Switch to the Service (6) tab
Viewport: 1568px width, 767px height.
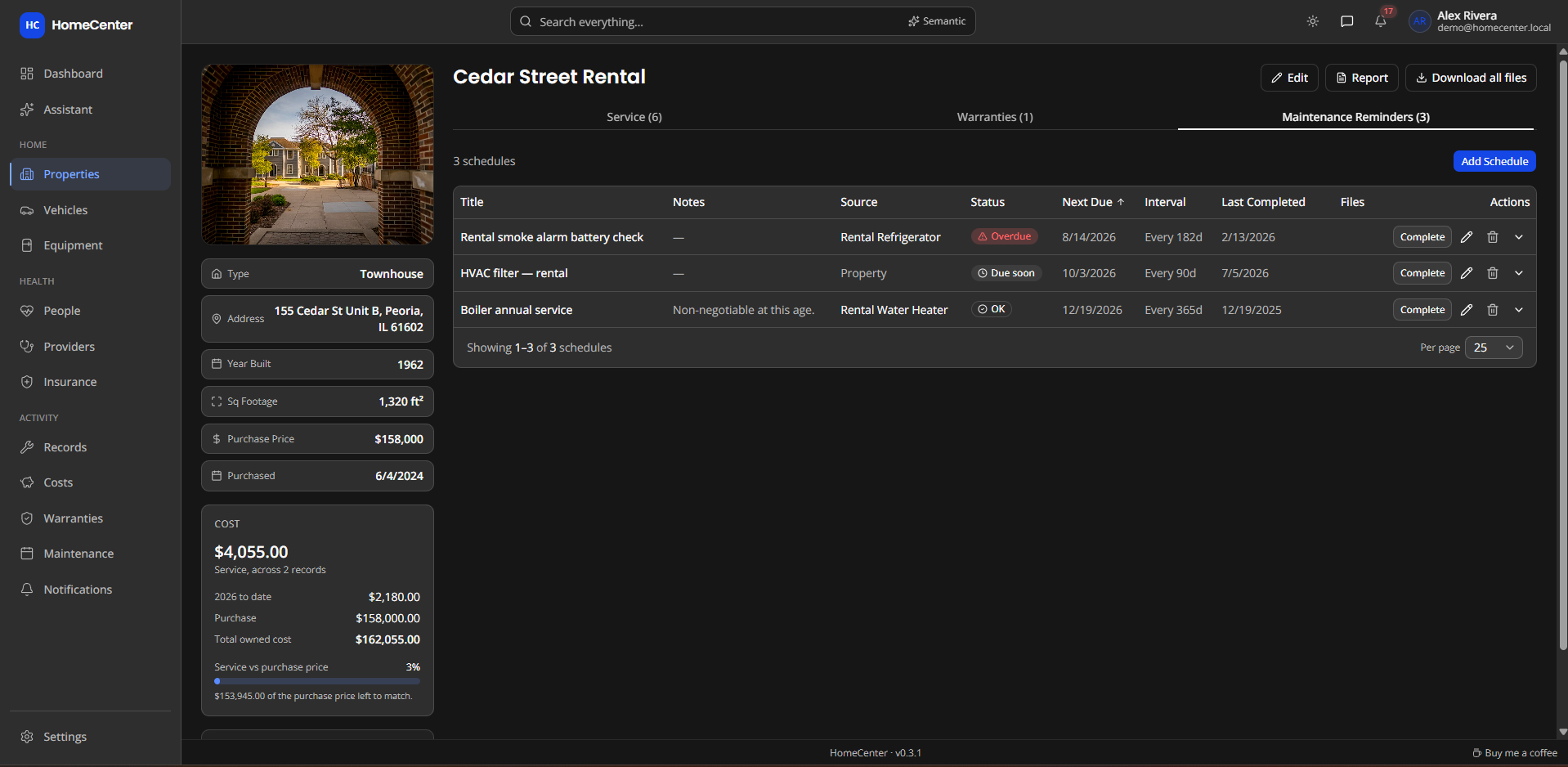[634, 117]
